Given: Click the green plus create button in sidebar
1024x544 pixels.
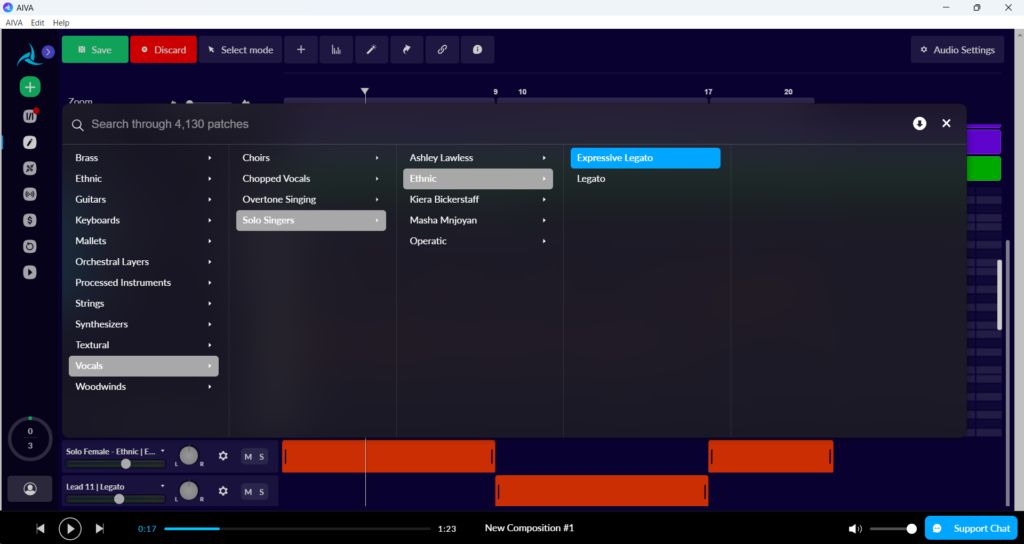Looking at the screenshot, I should click(30, 87).
